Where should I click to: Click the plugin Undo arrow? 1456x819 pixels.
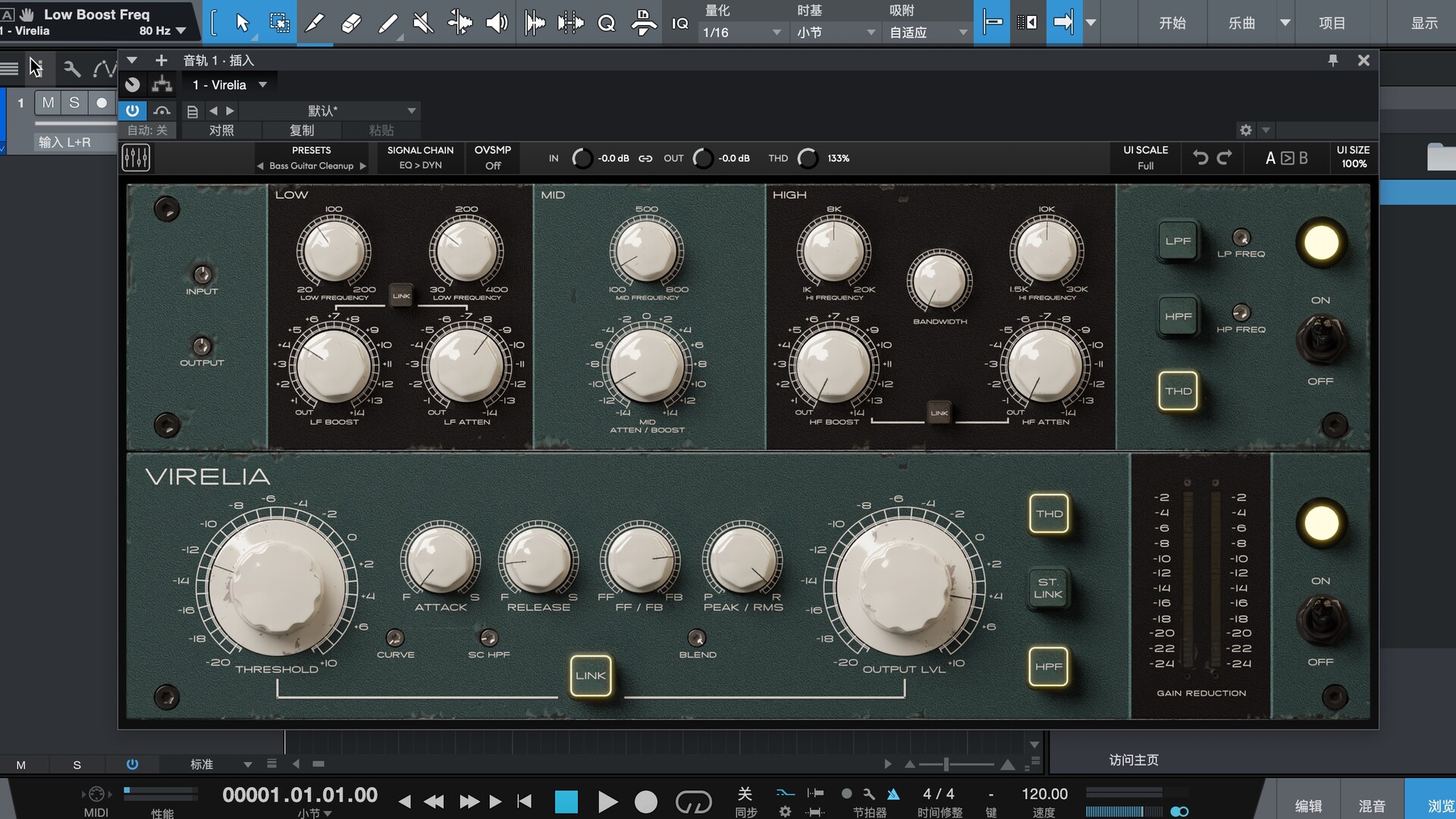tap(1200, 158)
